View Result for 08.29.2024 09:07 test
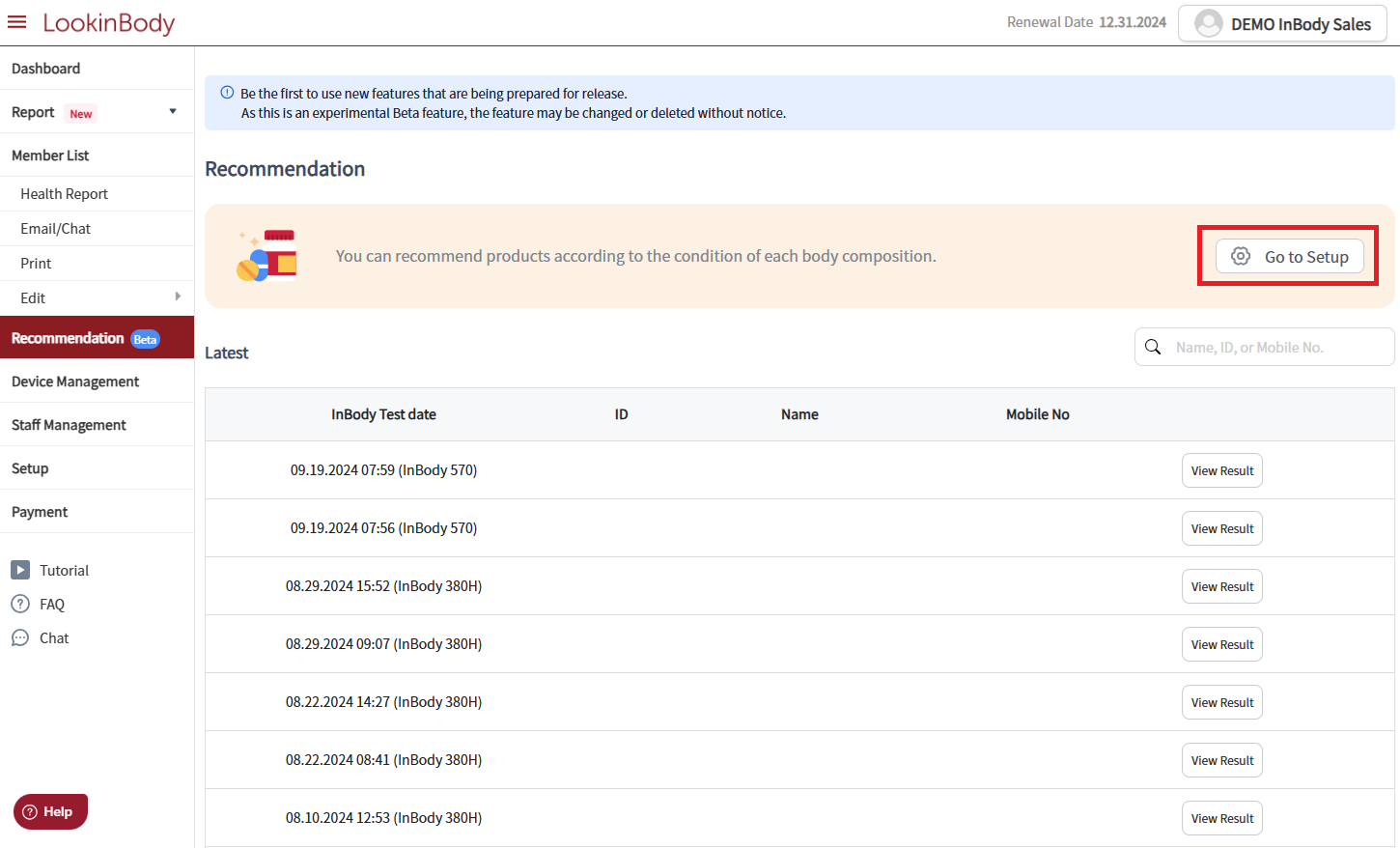The image size is (1400, 848). [x=1222, y=644]
